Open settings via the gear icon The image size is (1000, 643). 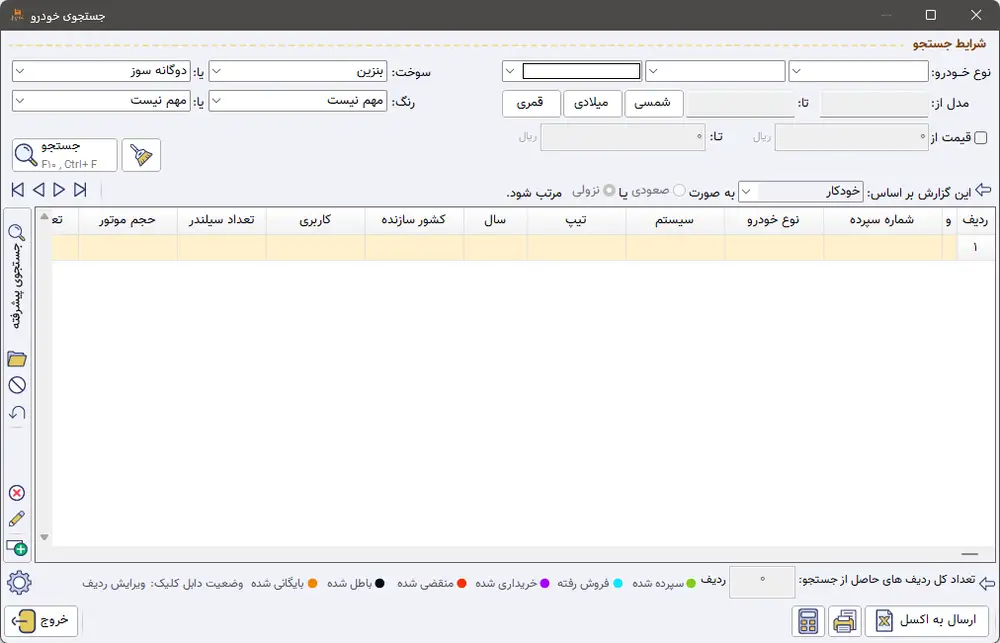point(19,583)
